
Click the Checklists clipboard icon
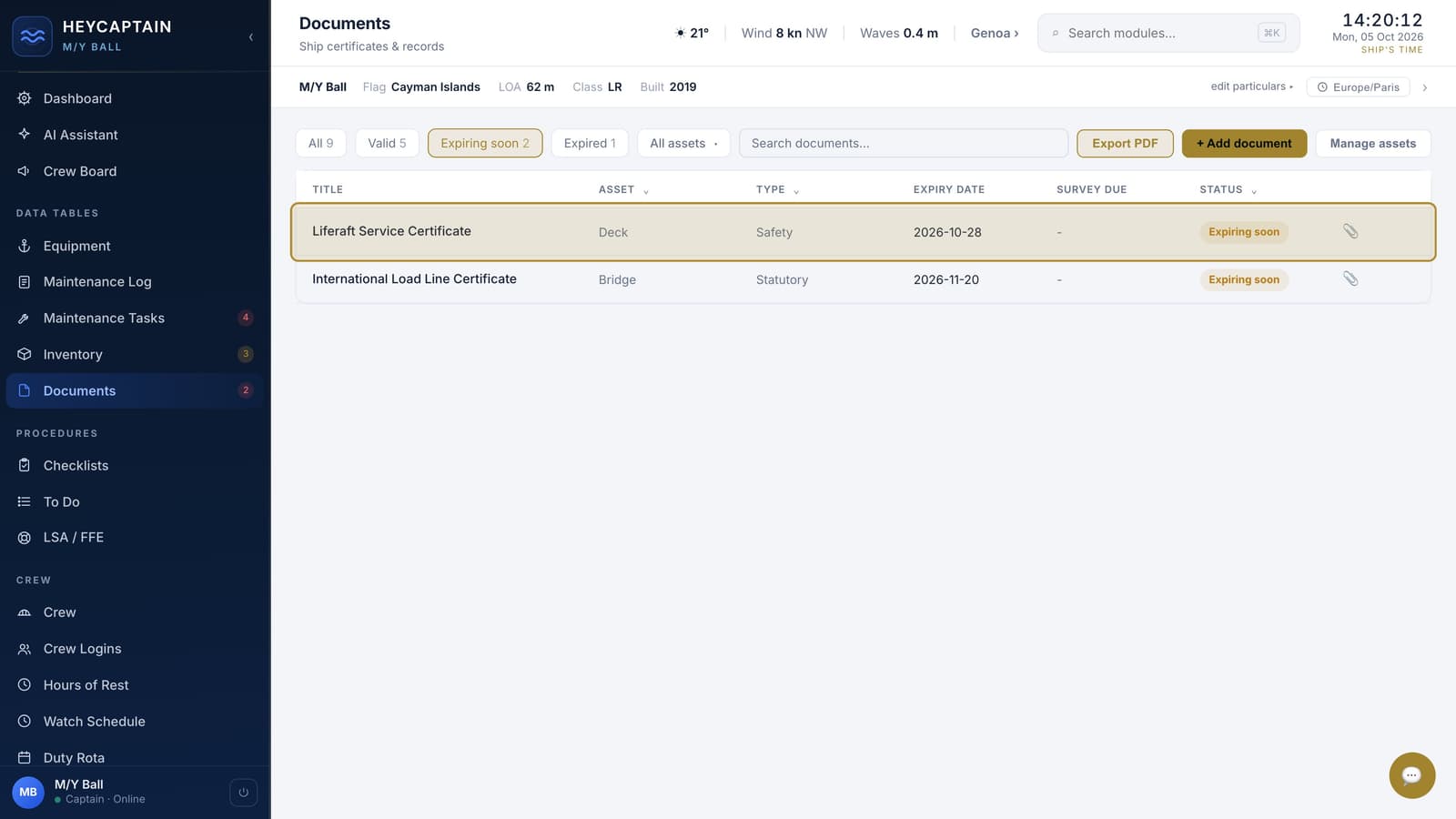click(x=25, y=465)
